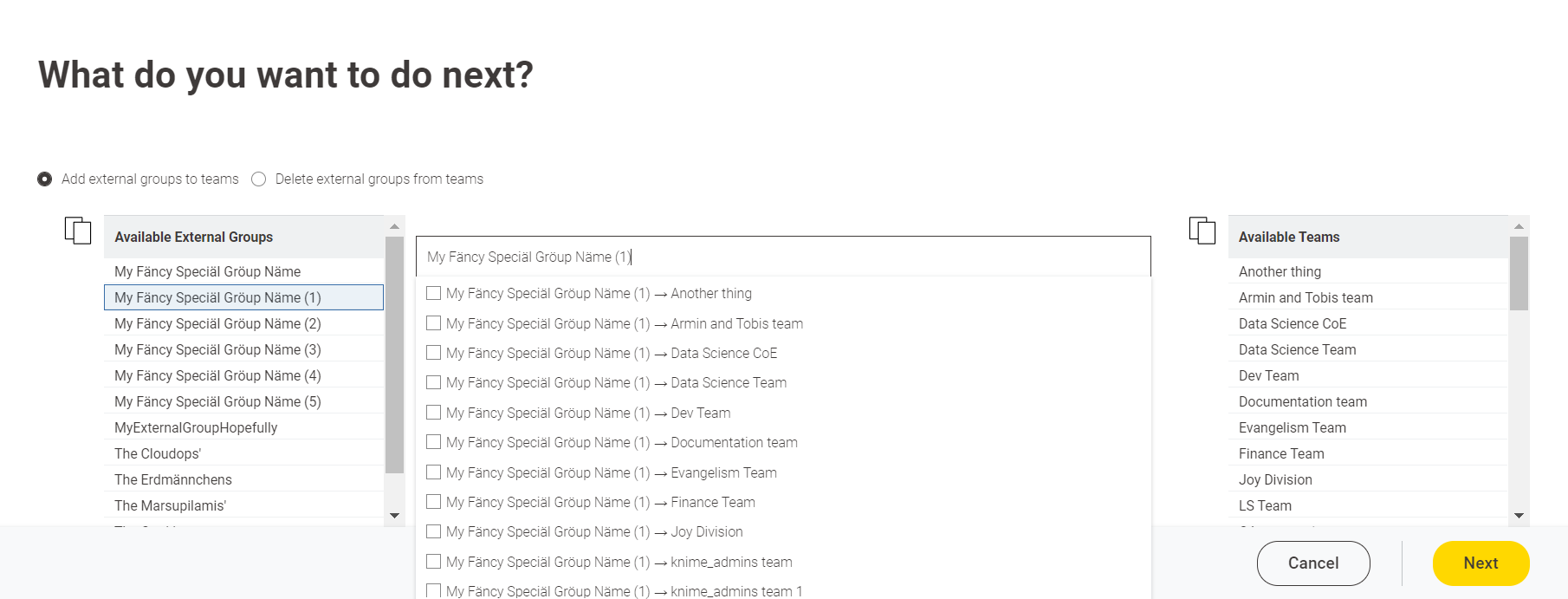Enable the 'Joy Division' mapping checkbox
Image resolution: width=1568 pixels, height=599 pixels.
point(434,531)
